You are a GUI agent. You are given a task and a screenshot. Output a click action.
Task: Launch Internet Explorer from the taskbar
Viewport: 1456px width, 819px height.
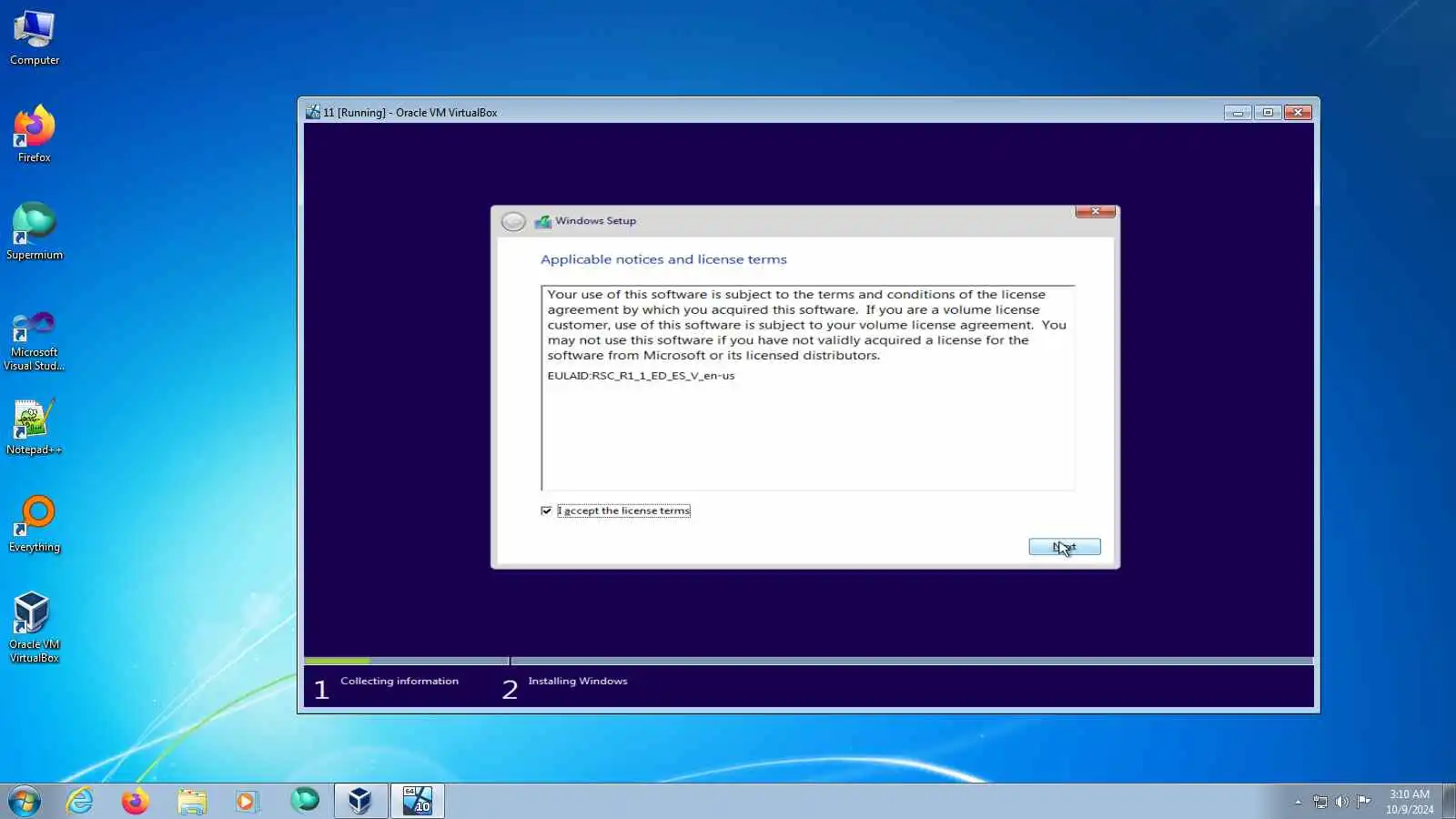80,801
